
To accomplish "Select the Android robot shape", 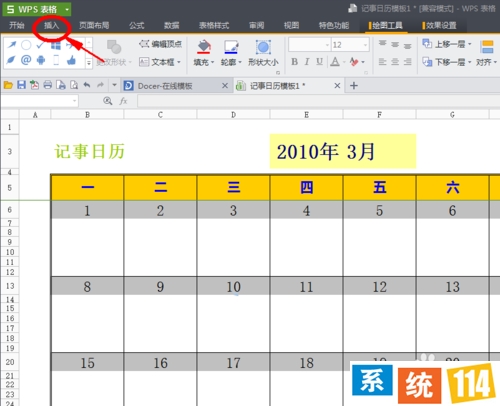I will point(41,60).
